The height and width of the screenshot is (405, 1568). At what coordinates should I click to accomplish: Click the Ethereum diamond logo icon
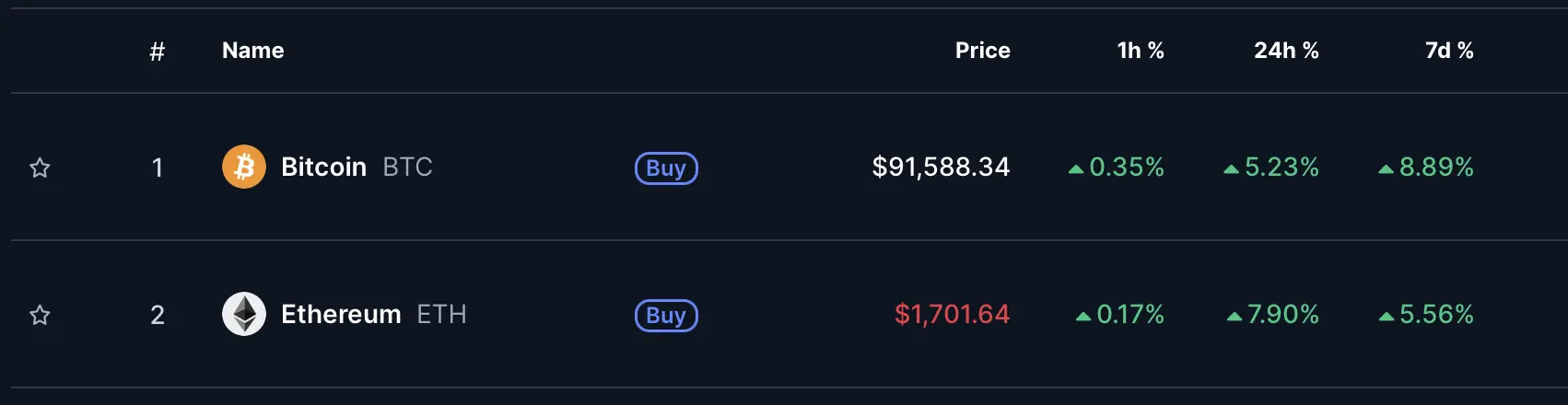244,314
